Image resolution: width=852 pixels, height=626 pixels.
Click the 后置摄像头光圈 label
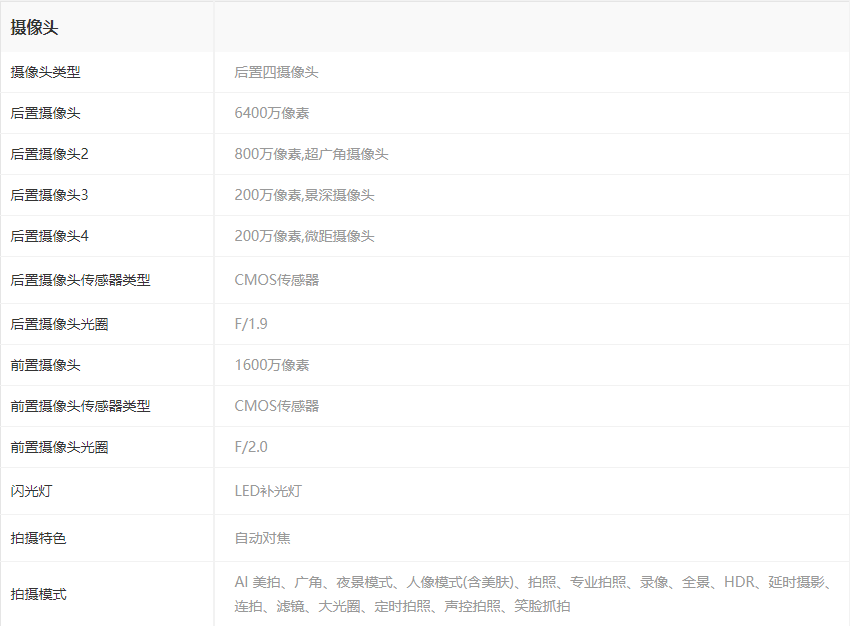click(66, 324)
